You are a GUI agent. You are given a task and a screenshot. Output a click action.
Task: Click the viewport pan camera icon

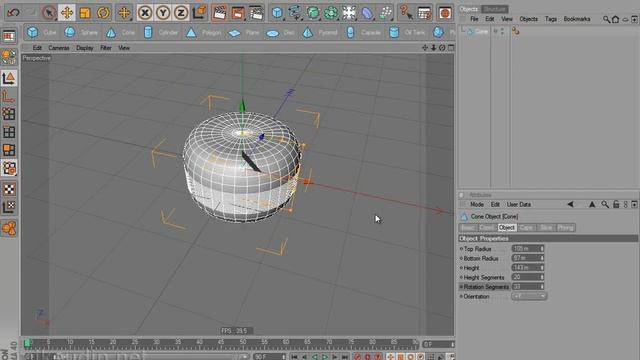[x=424, y=48]
